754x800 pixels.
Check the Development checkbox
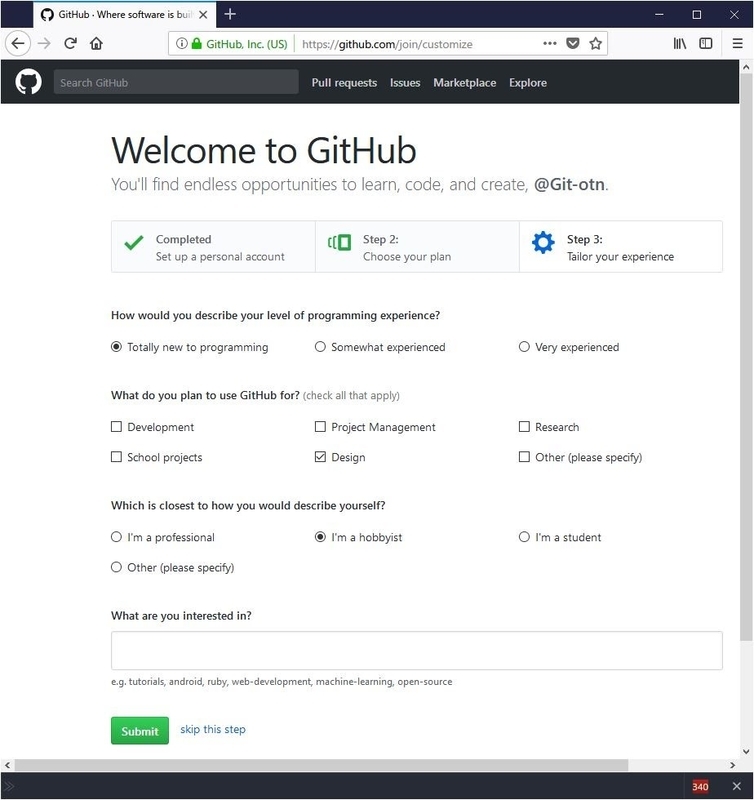(x=117, y=427)
